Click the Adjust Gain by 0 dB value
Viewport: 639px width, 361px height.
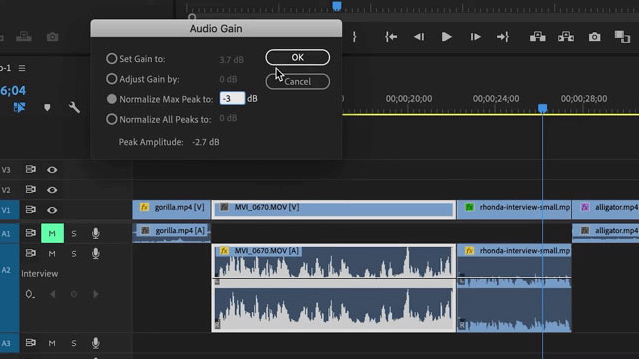click(228, 79)
